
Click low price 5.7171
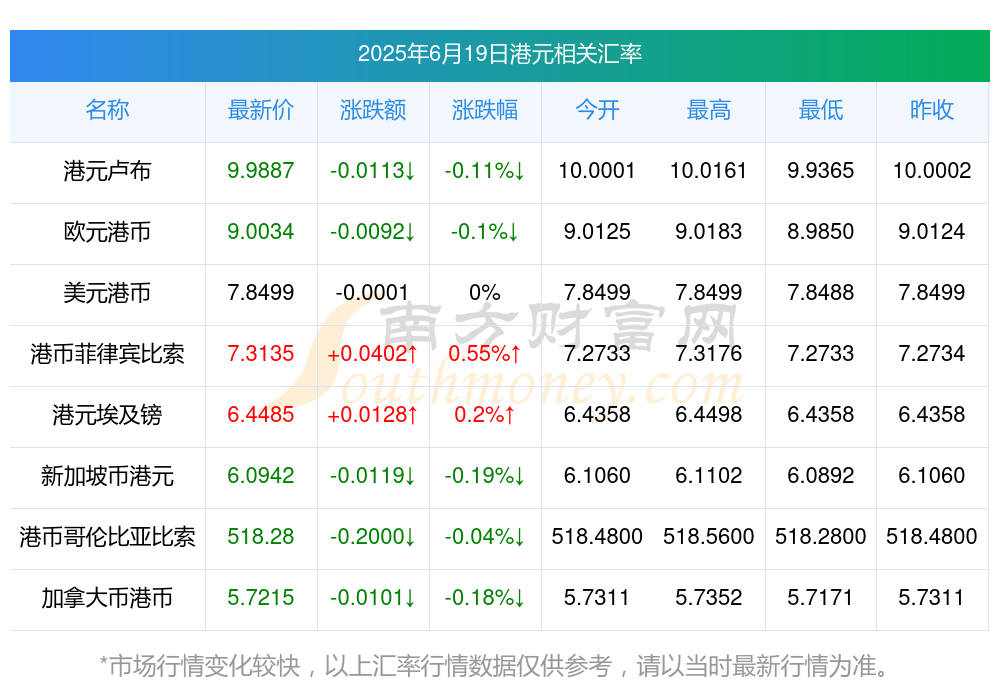(x=821, y=598)
